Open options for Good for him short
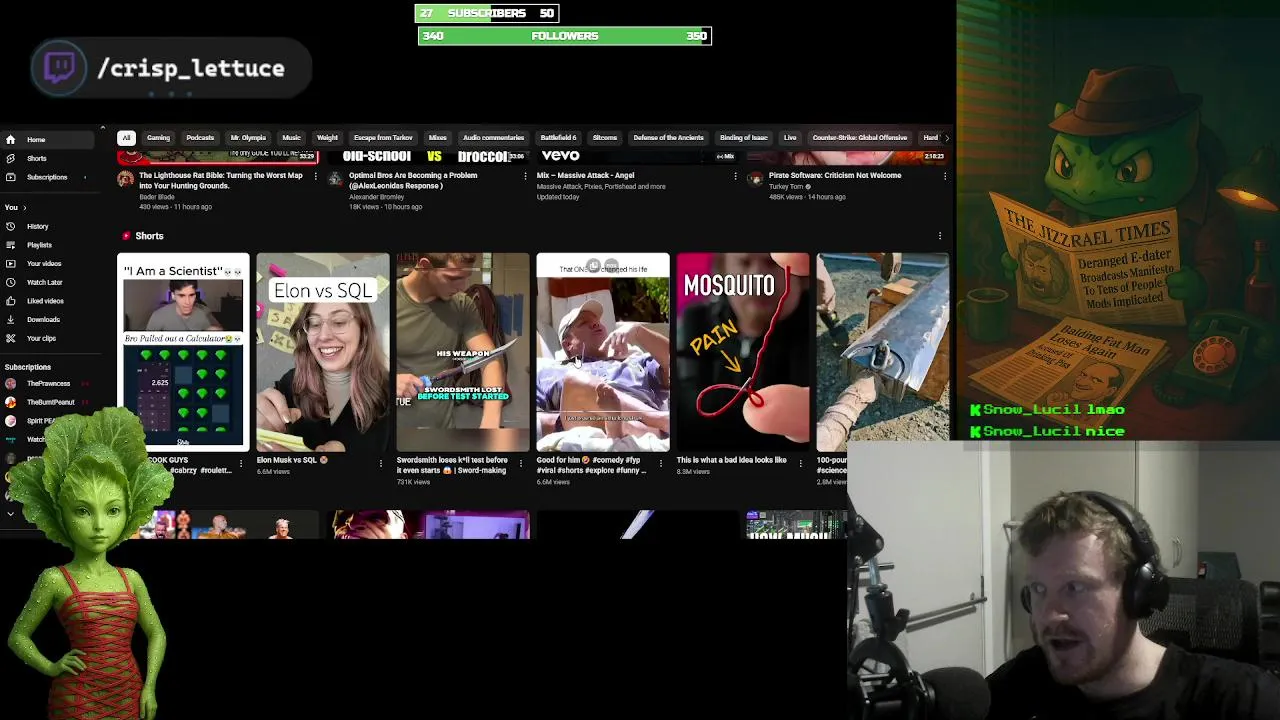This screenshot has height=720, width=1280. [x=660, y=463]
